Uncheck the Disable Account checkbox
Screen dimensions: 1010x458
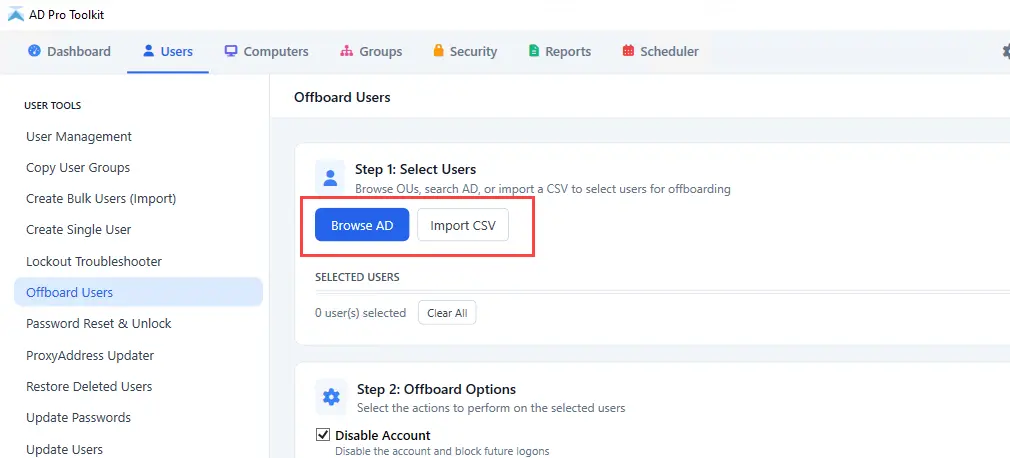(x=323, y=435)
